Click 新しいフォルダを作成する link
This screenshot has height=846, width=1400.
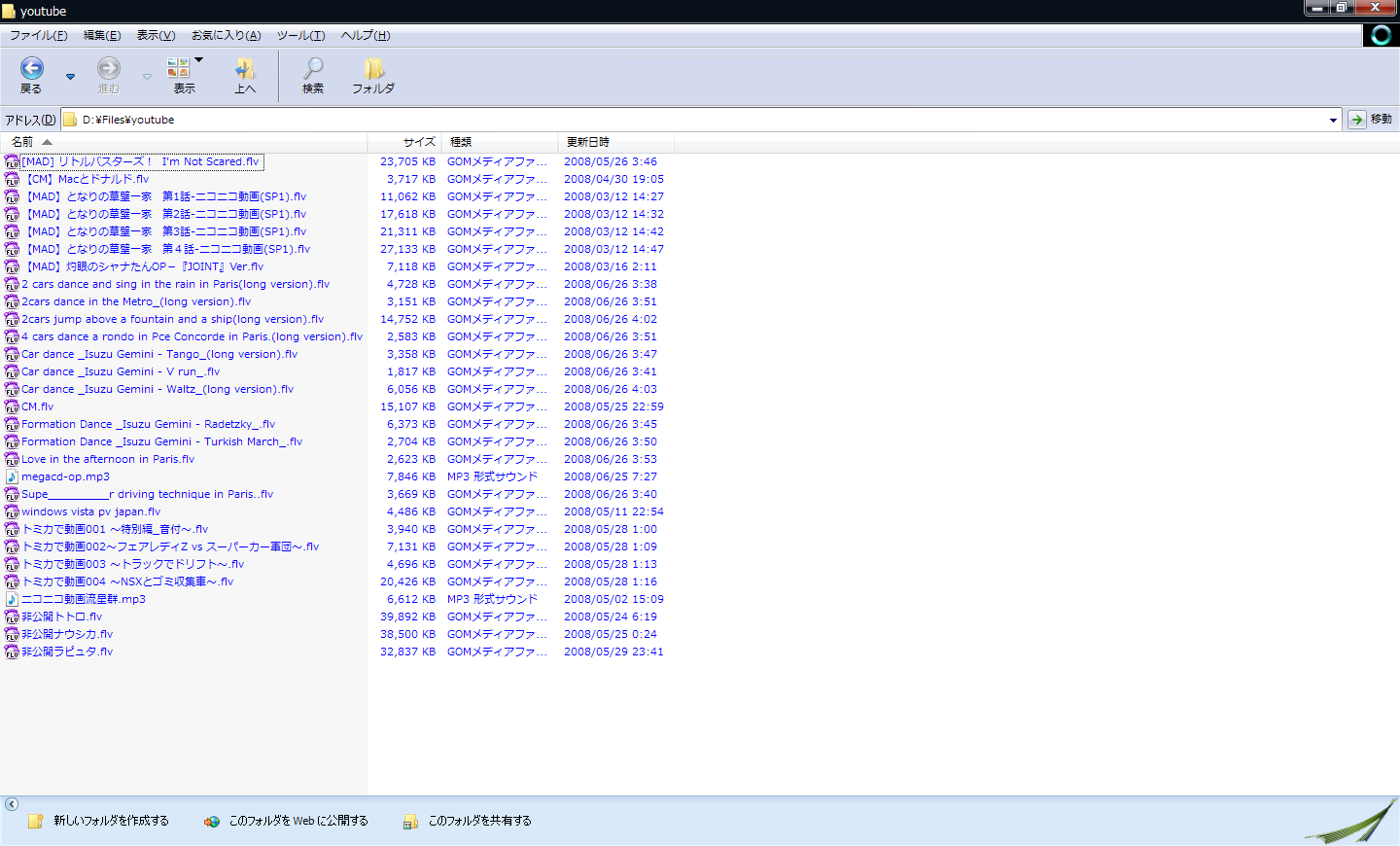point(111,821)
